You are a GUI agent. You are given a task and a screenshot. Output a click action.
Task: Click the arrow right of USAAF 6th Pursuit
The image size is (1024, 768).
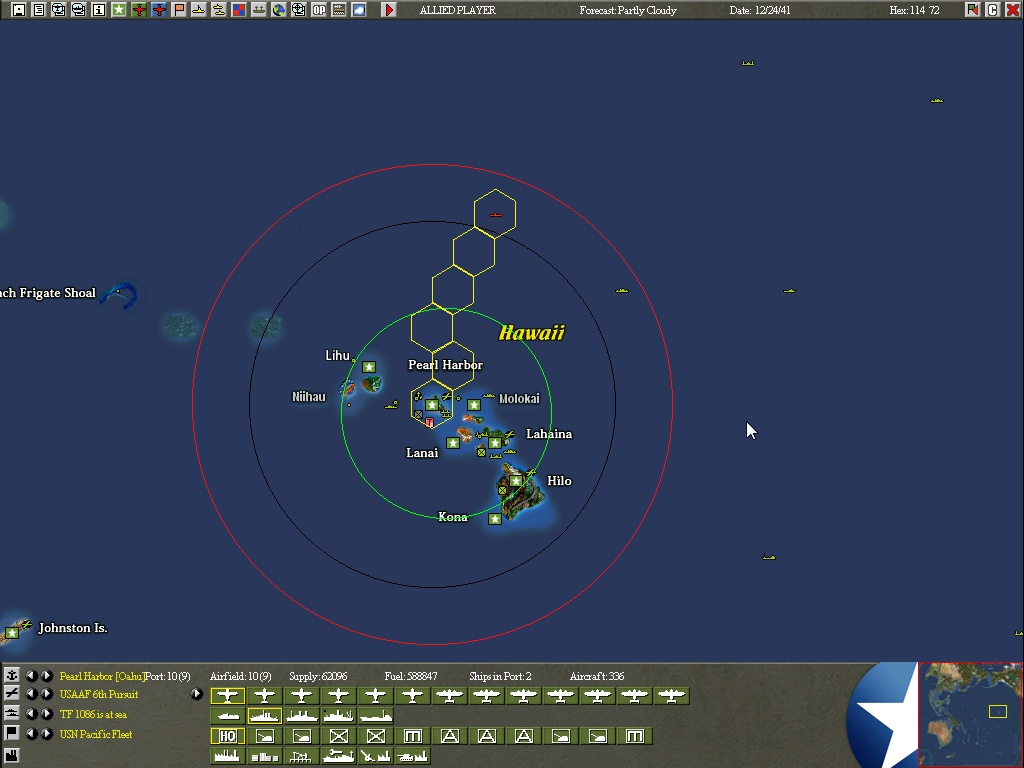click(x=197, y=694)
